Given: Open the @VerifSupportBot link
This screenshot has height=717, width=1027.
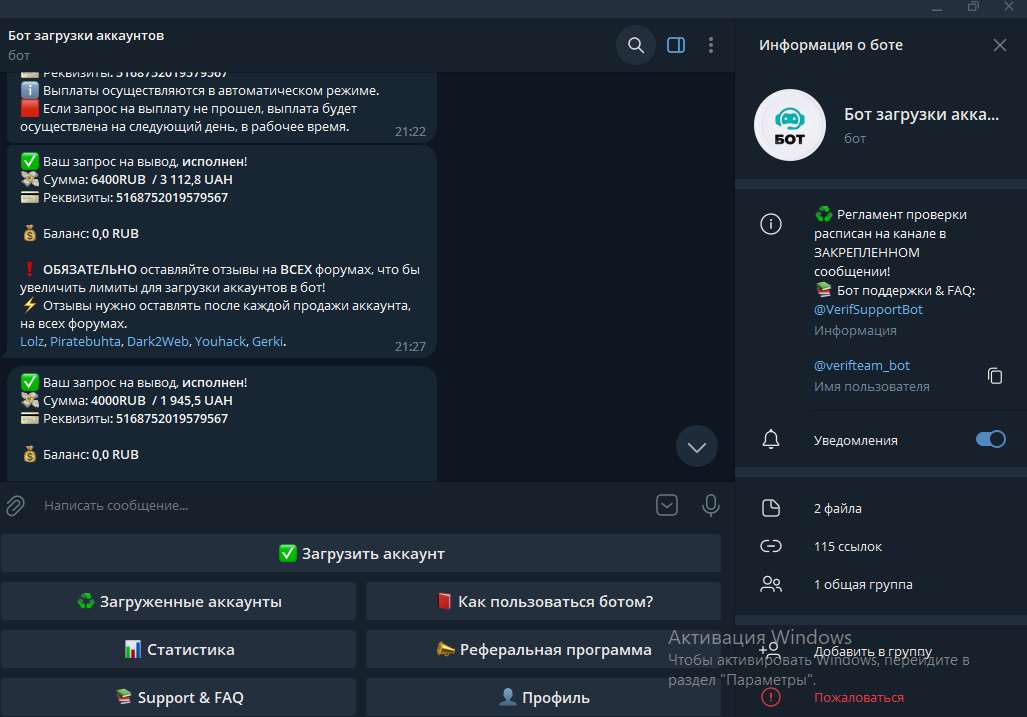Looking at the screenshot, I should click(868, 310).
